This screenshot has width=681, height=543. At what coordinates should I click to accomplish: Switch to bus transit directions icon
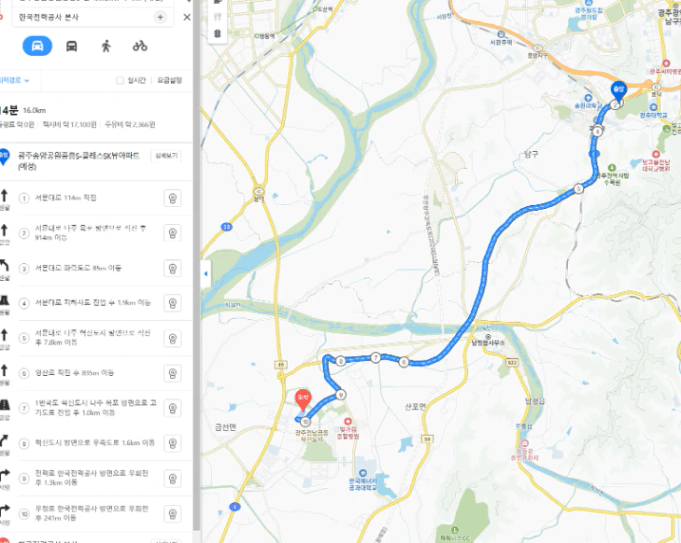(72, 46)
